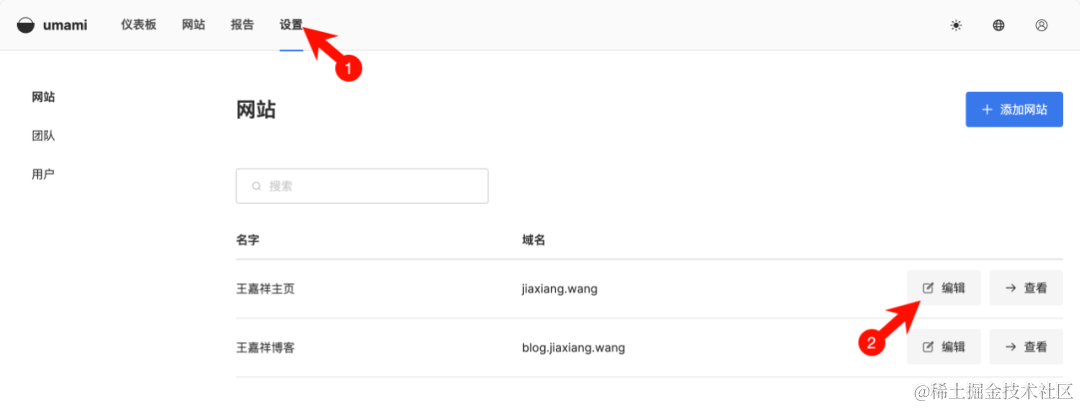
Task: Select 网站 in the settings sidebar
Action: click(x=43, y=97)
